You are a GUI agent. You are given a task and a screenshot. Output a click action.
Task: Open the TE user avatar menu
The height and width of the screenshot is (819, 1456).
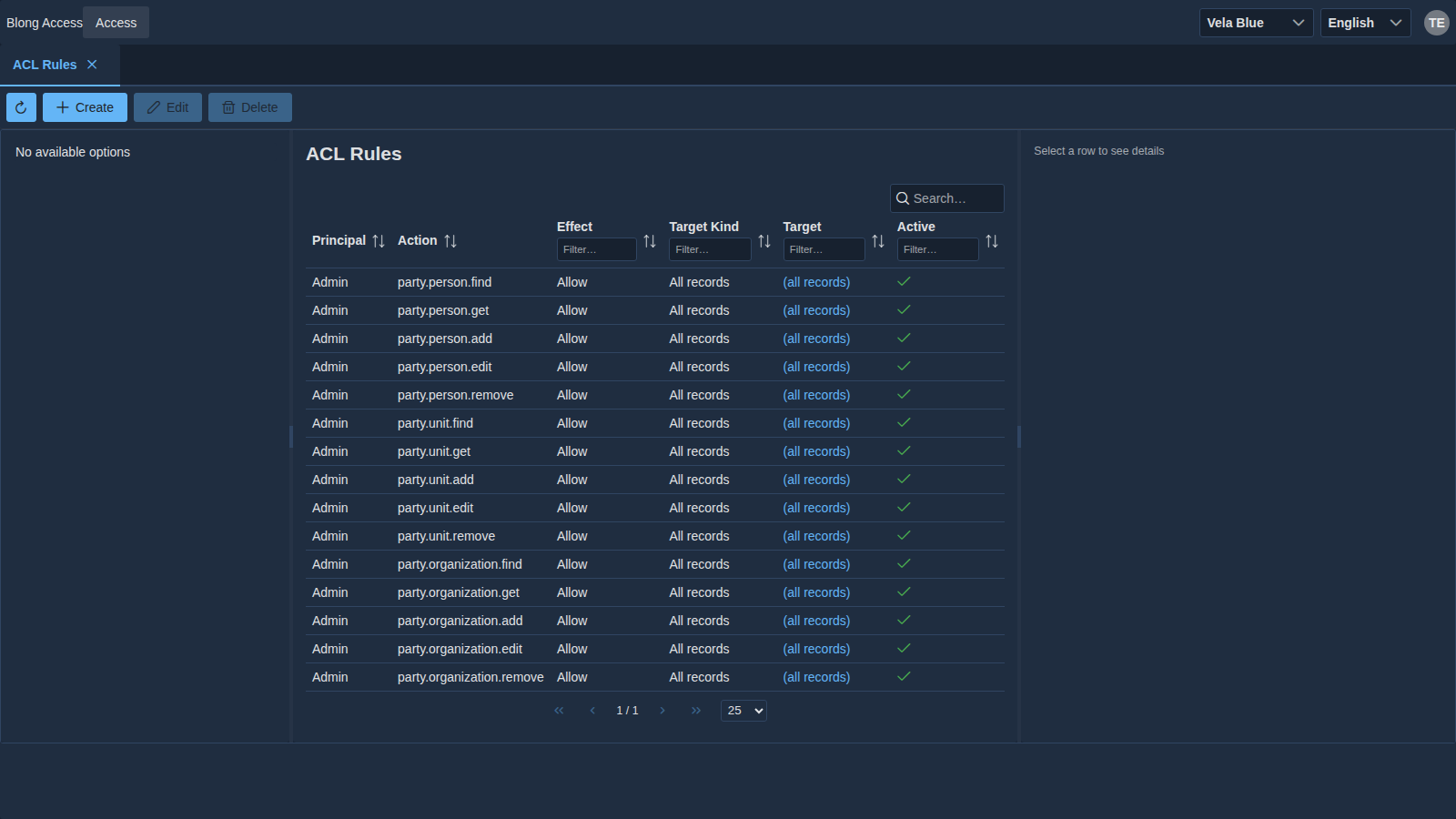click(x=1436, y=23)
